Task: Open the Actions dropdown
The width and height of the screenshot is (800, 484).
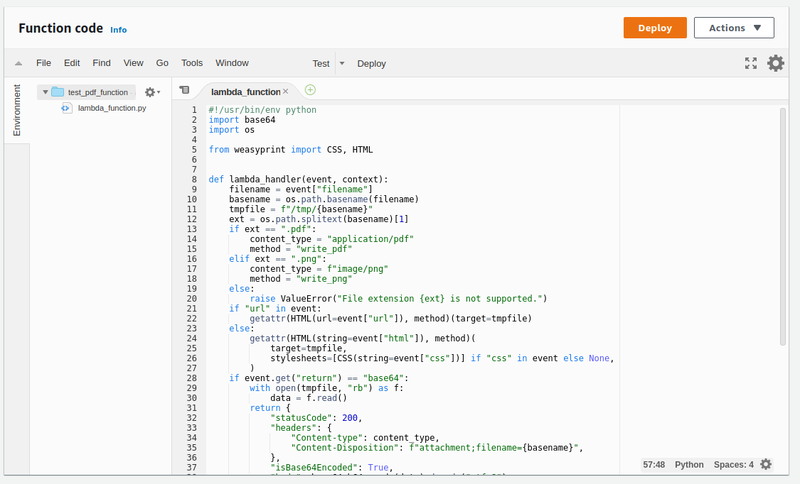Action: (733, 28)
